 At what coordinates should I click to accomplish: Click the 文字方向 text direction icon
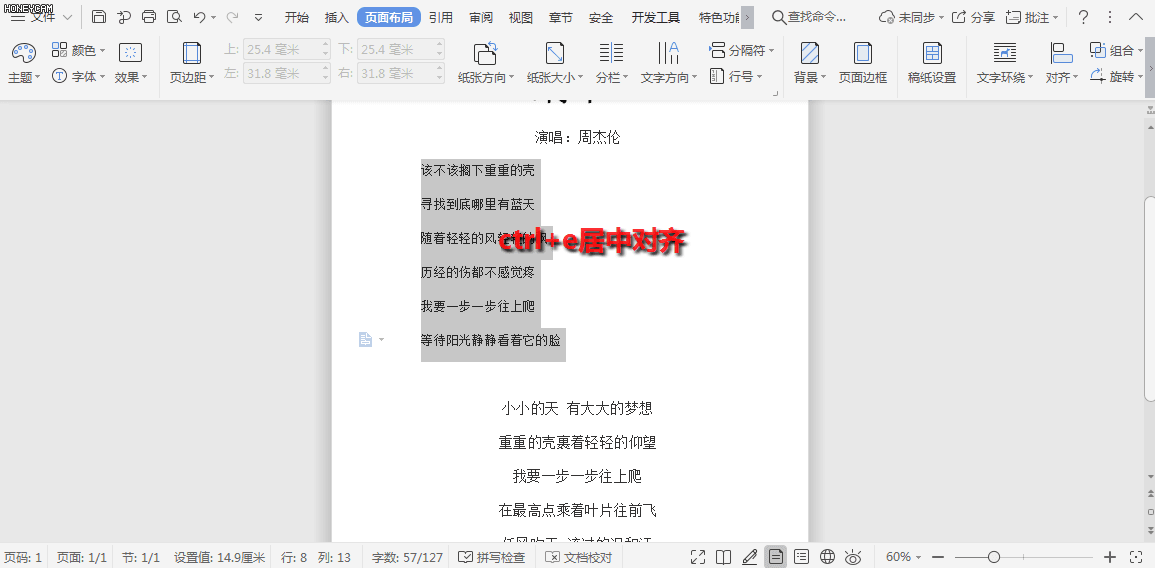point(668,52)
